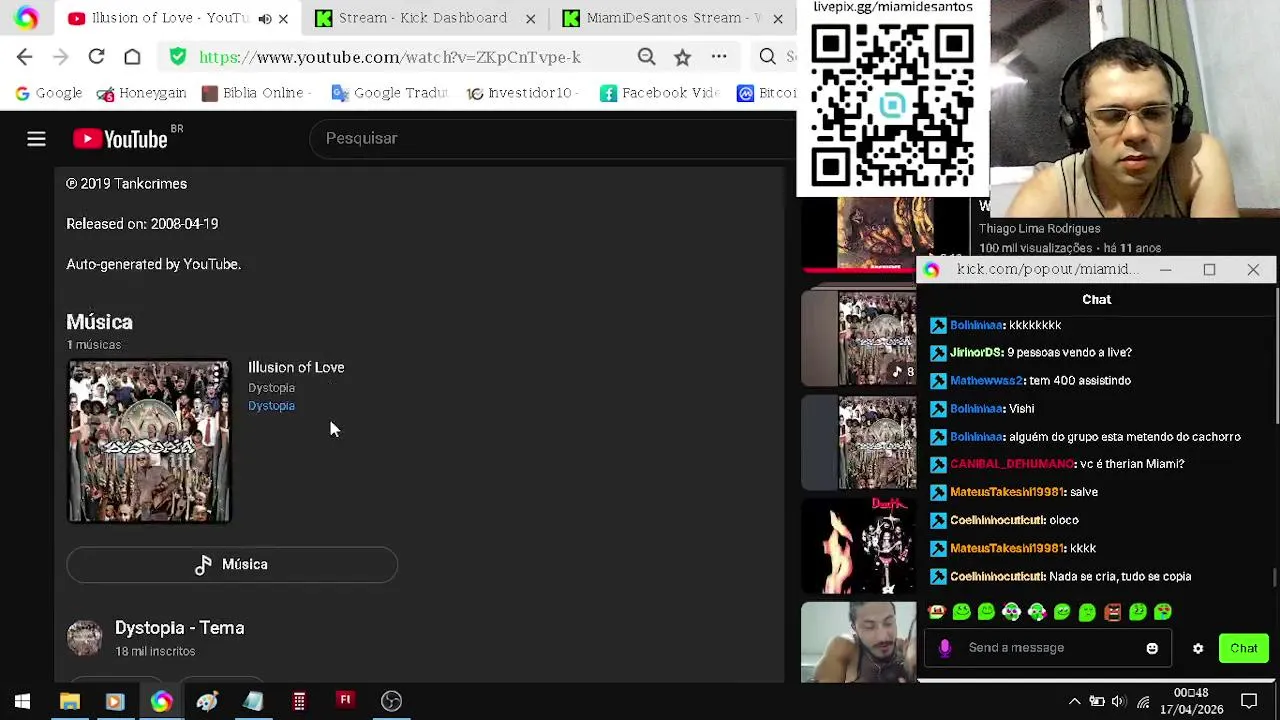Open the Dystopia - Tema channel name

pos(180,628)
